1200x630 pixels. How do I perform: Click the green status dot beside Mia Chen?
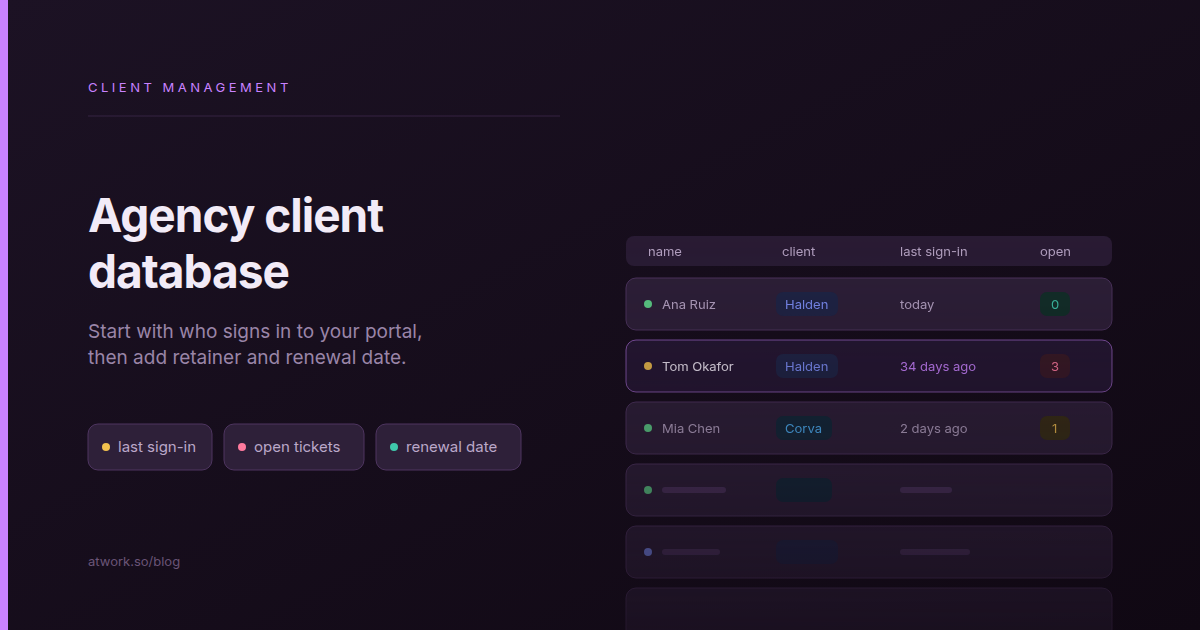[648, 428]
